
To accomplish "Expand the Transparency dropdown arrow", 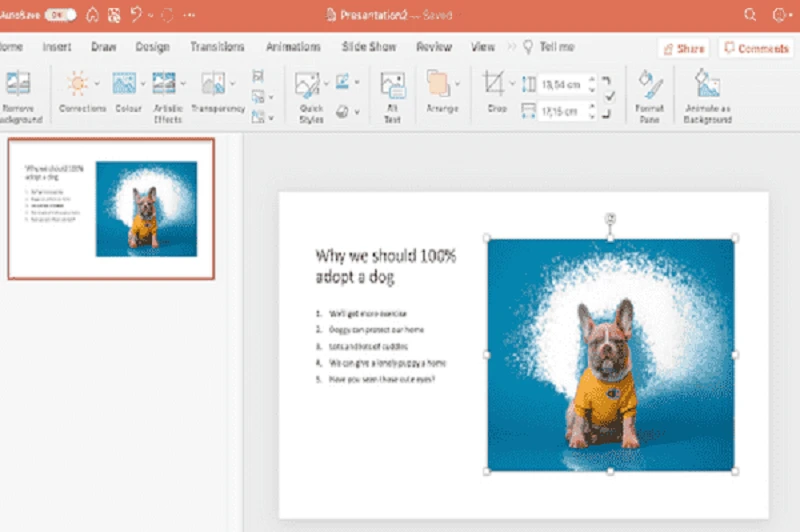I will coord(233,84).
